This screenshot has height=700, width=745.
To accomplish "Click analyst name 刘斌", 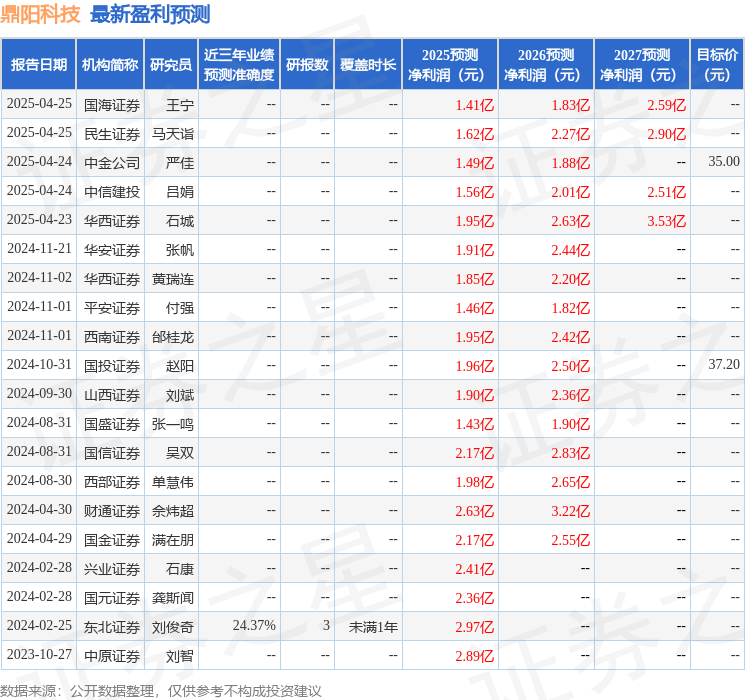I will pos(180,395).
